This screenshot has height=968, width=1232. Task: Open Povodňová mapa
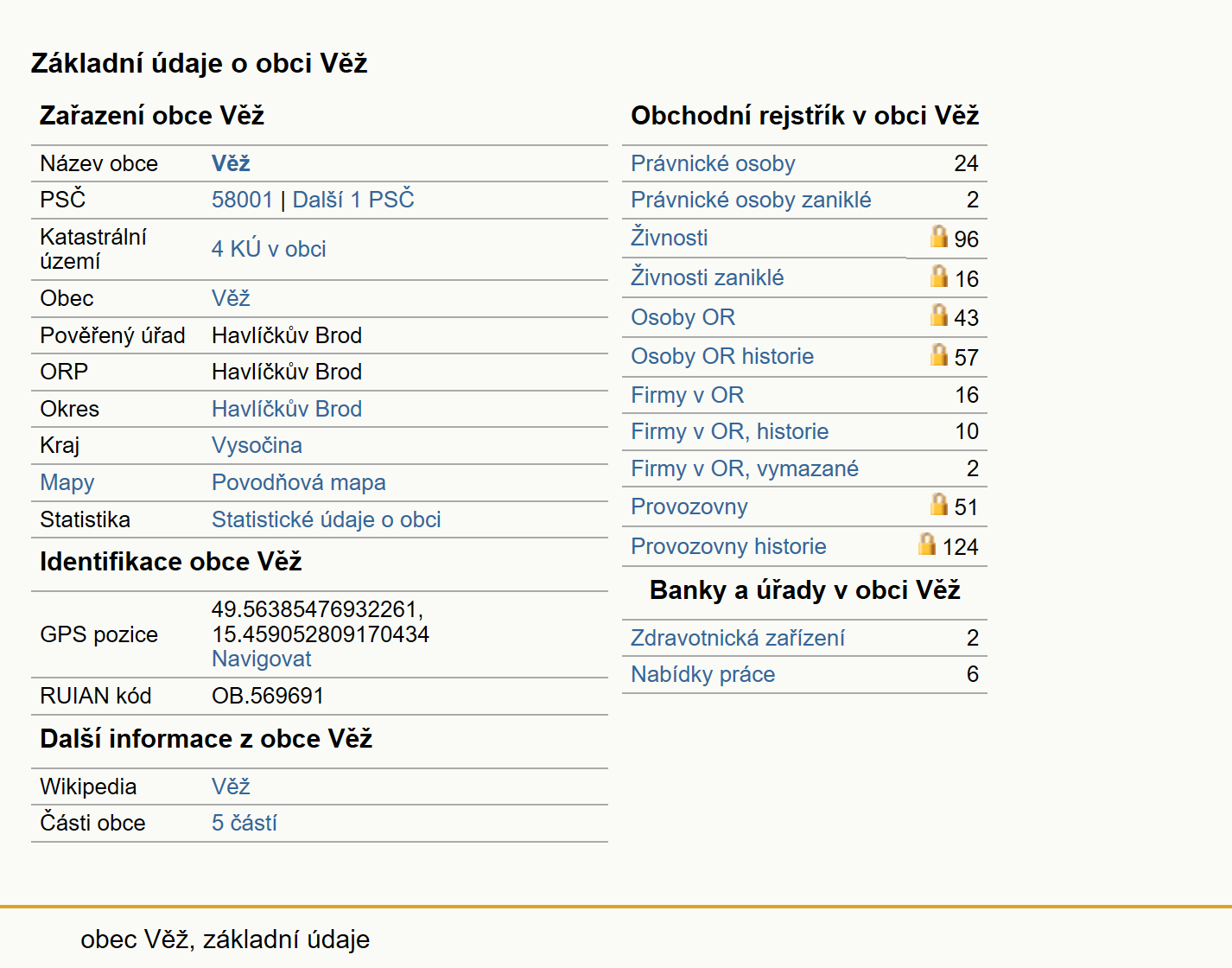[x=298, y=482]
